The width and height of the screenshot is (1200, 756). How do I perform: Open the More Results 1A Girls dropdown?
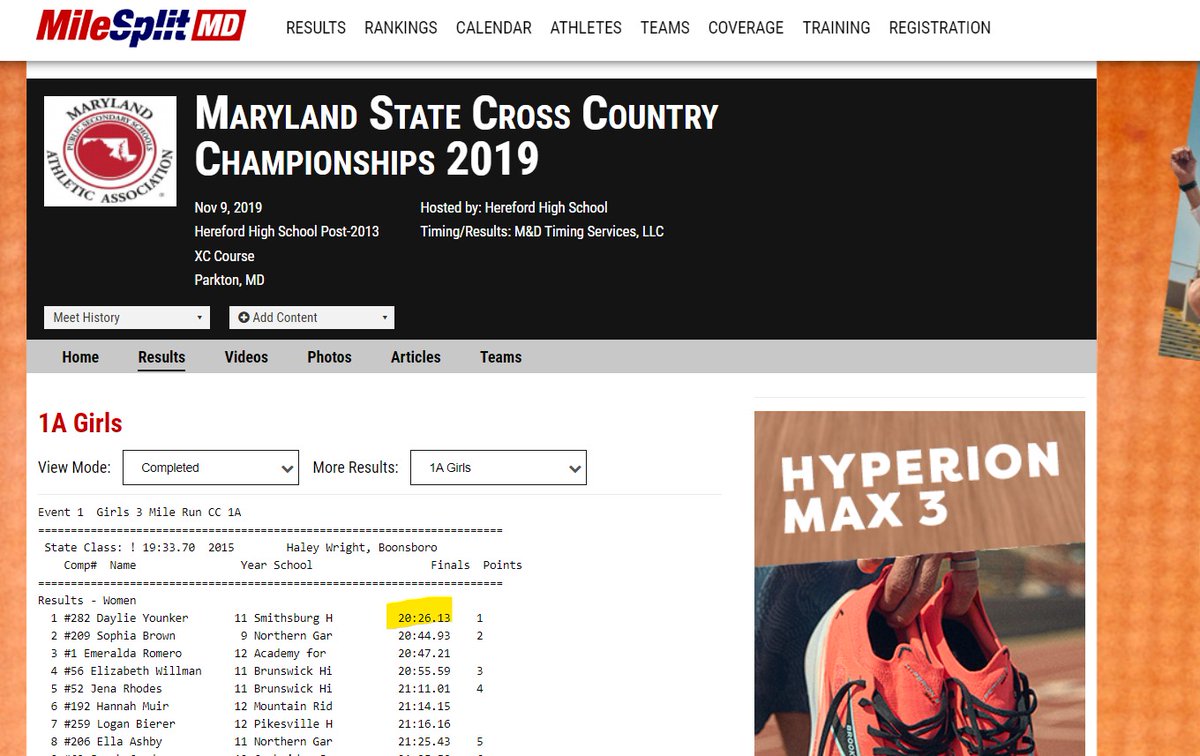pos(499,467)
